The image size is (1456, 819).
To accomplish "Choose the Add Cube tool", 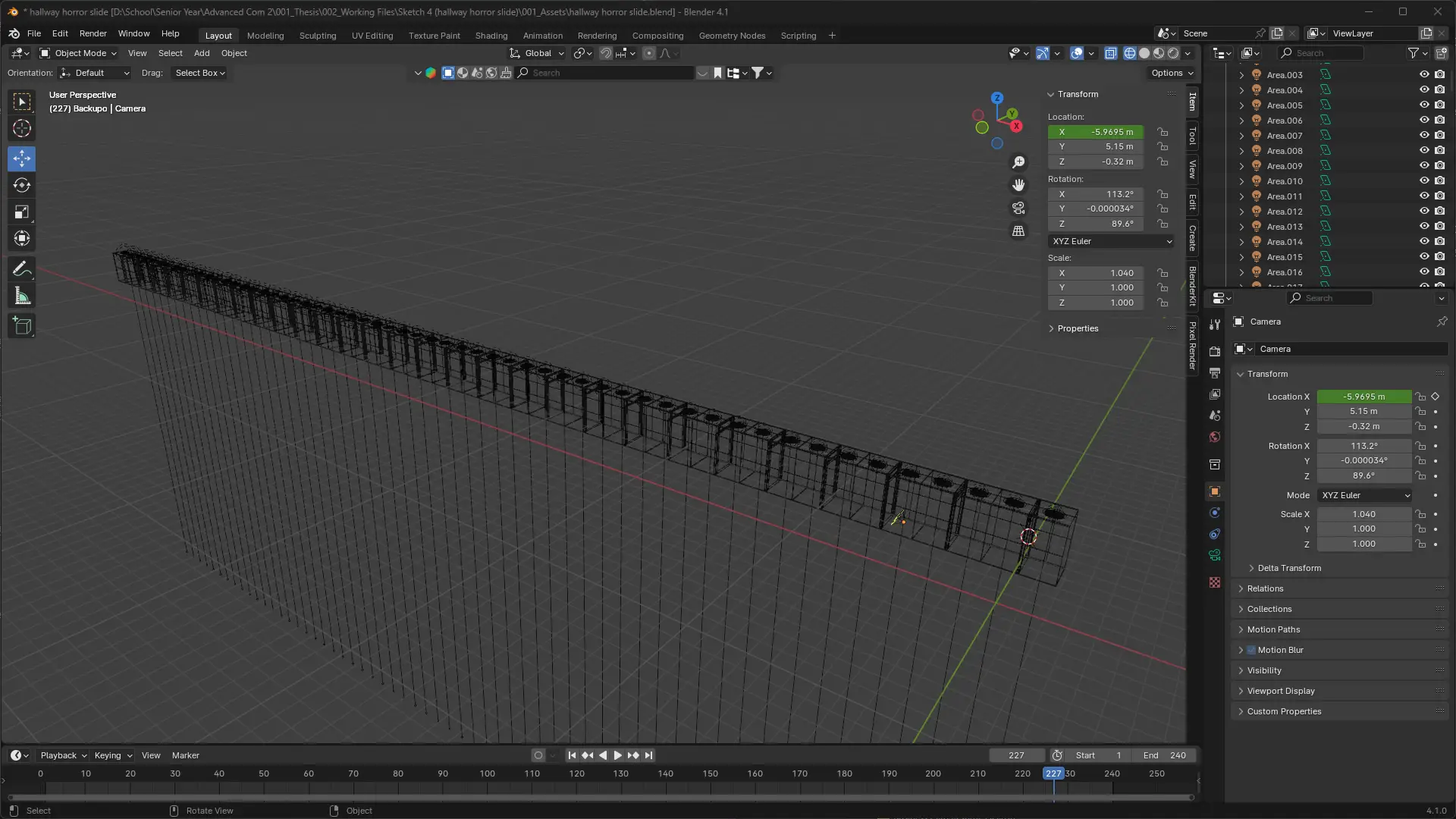I will pos(22,327).
